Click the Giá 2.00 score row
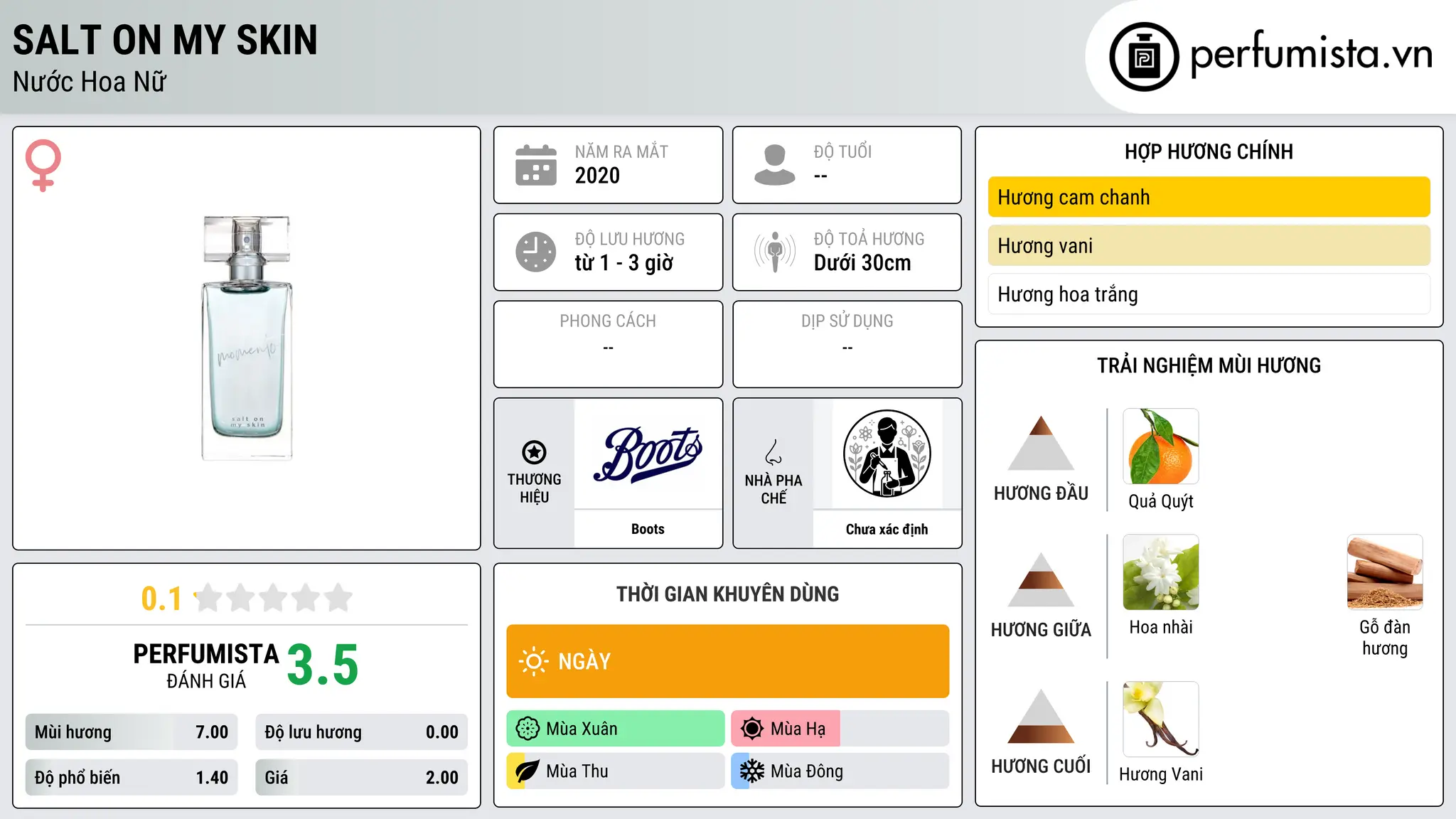Screen dimensions: 1456x819 coord(362,777)
